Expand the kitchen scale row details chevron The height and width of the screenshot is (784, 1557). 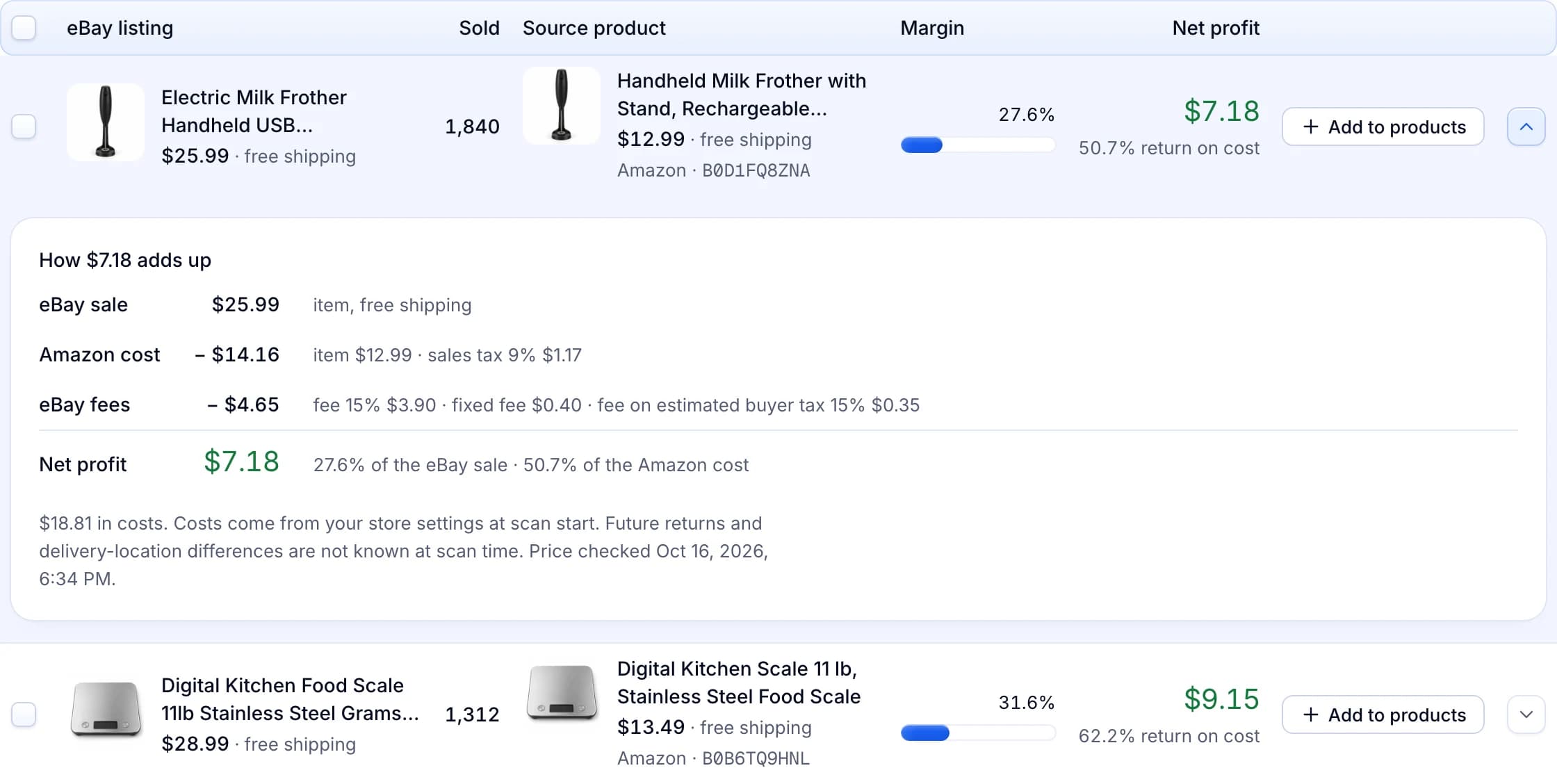coord(1526,714)
